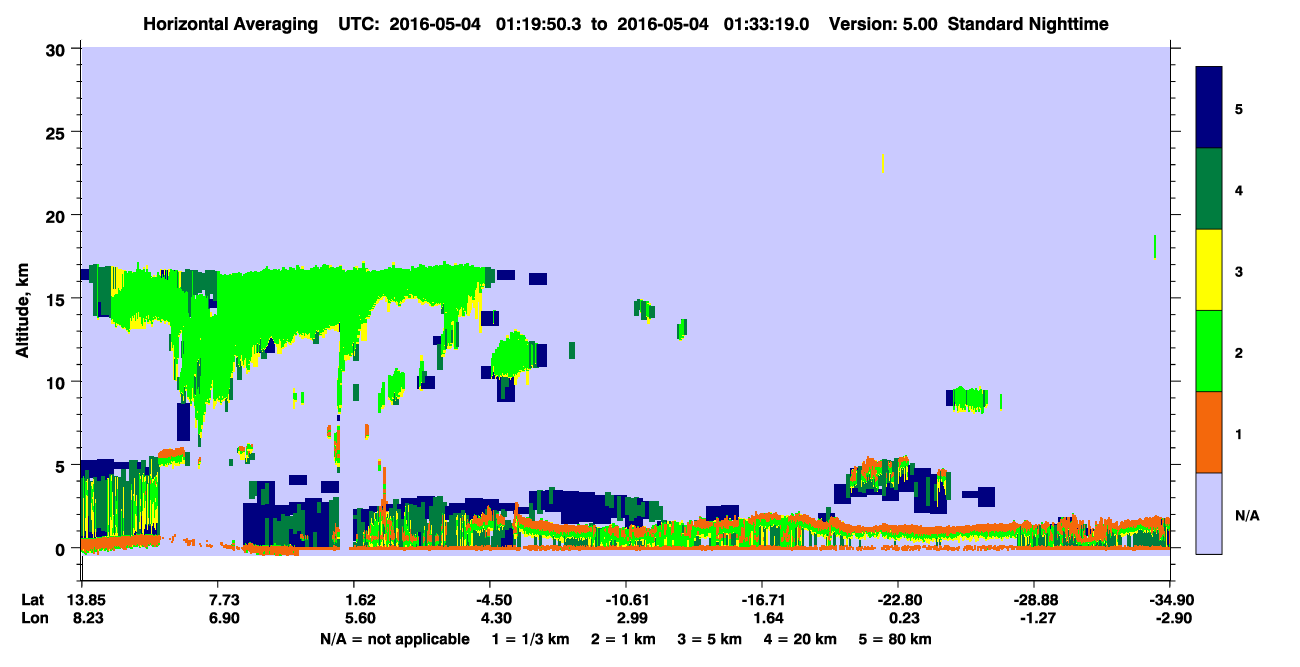Click the 'N/A = not applicable' legend text
The image size is (1300, 667).
[394, 639]
